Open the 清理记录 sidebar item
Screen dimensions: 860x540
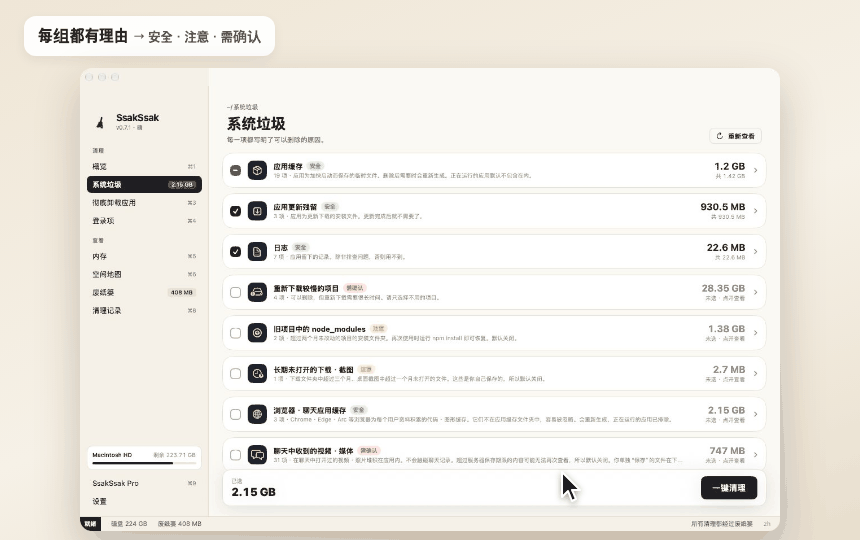point(144,310)
